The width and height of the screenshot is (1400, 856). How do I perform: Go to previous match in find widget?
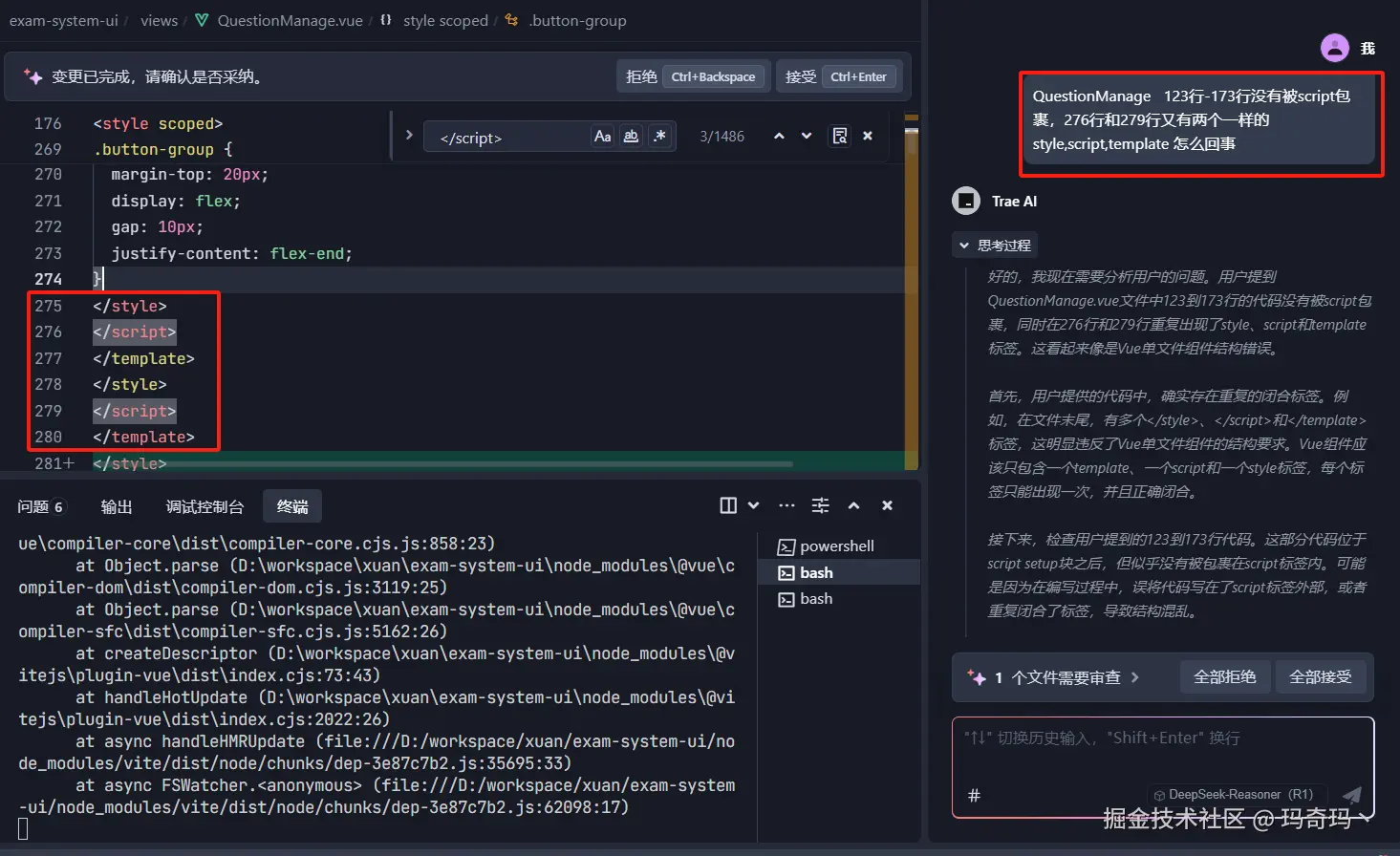pyautogui.click(x=779, y=137)
